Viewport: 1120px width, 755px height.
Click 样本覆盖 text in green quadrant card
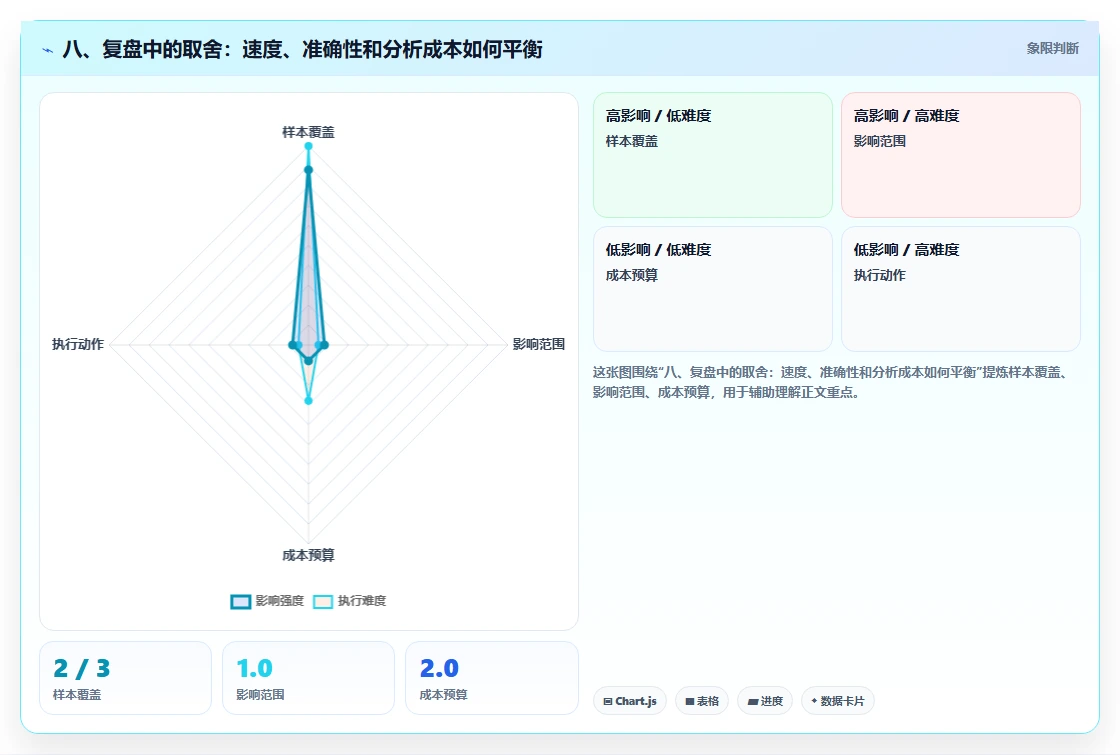point(631,141)
